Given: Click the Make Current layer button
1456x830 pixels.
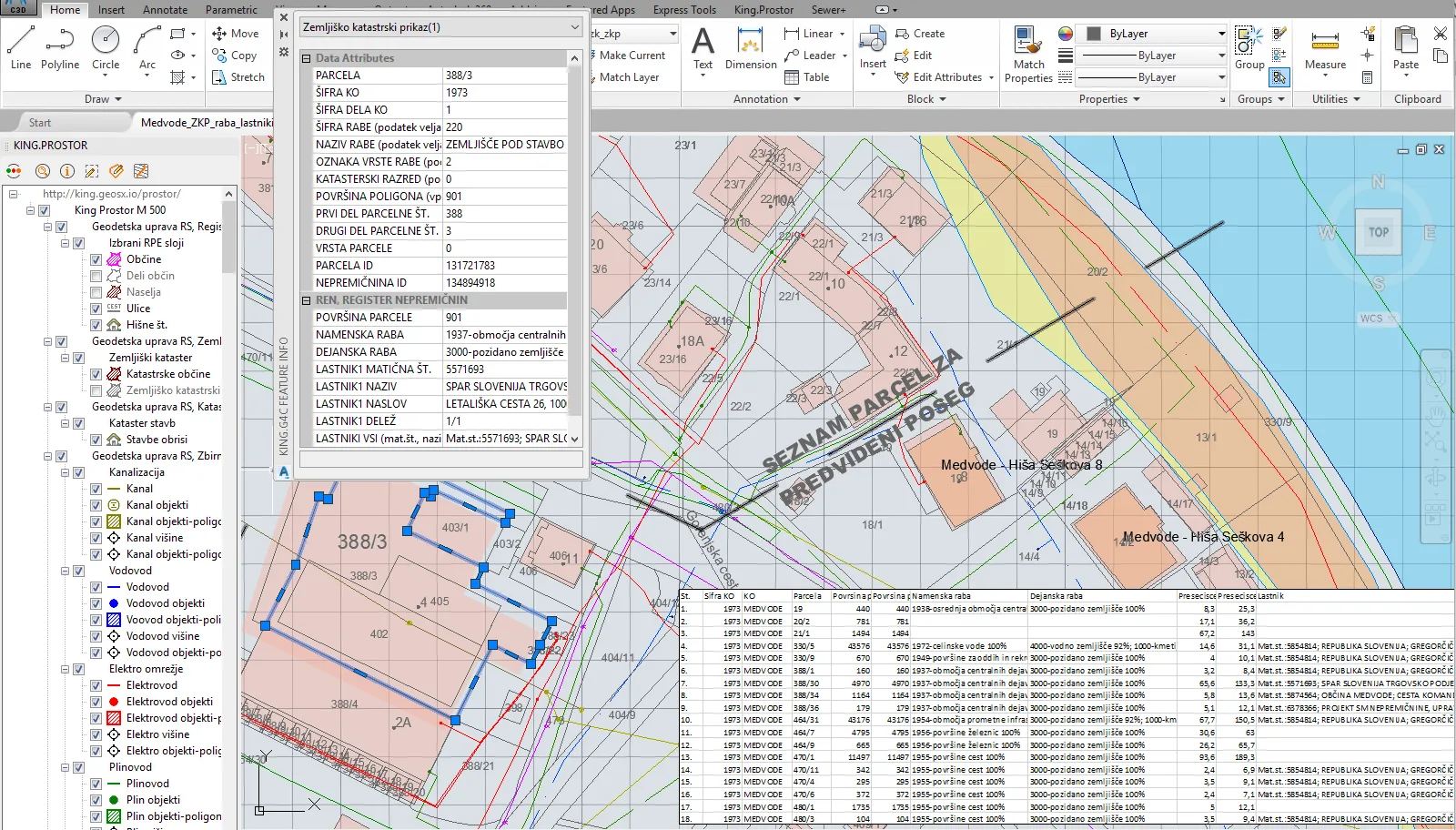Looking at the screenshot, I should pos(632,56).
